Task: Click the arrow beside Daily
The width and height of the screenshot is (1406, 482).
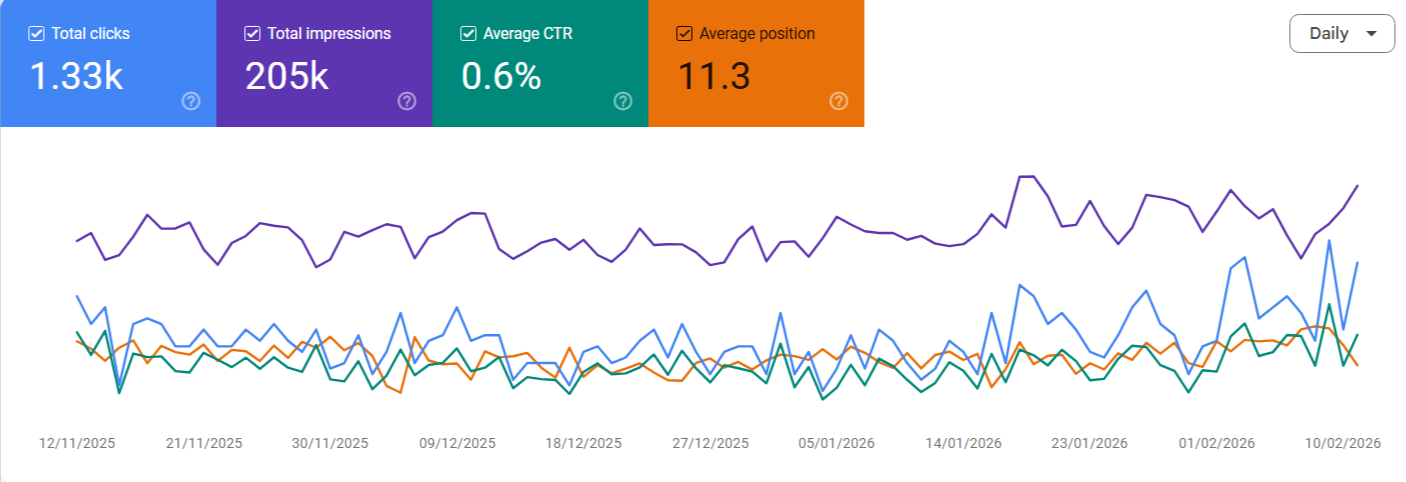Action: (1371, 34)
